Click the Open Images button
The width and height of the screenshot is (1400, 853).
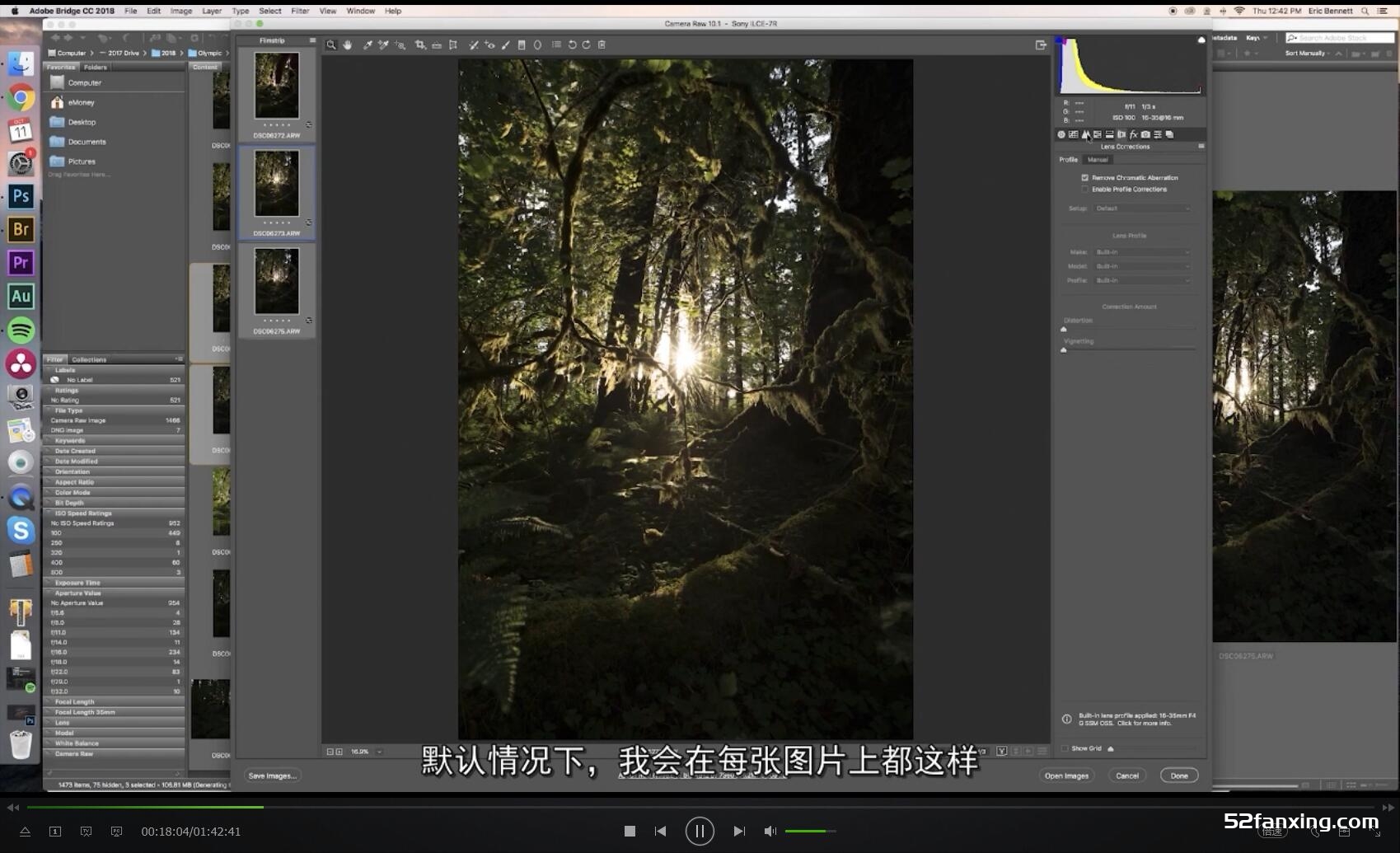[x=1066, y=776]
